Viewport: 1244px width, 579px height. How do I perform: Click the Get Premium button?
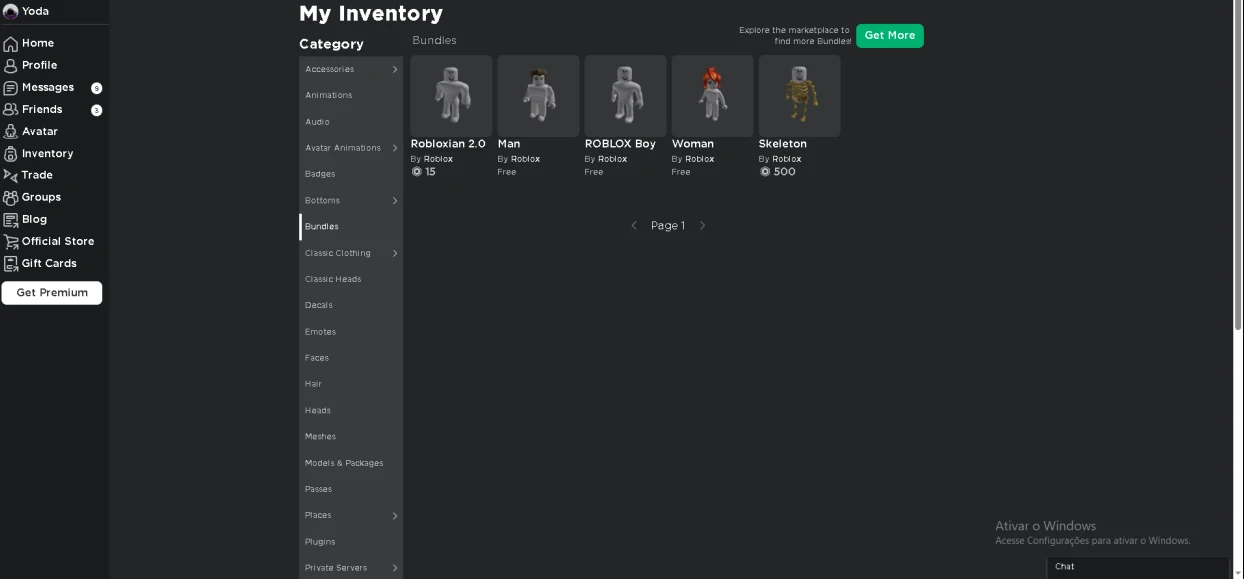[x=52, y=293]
